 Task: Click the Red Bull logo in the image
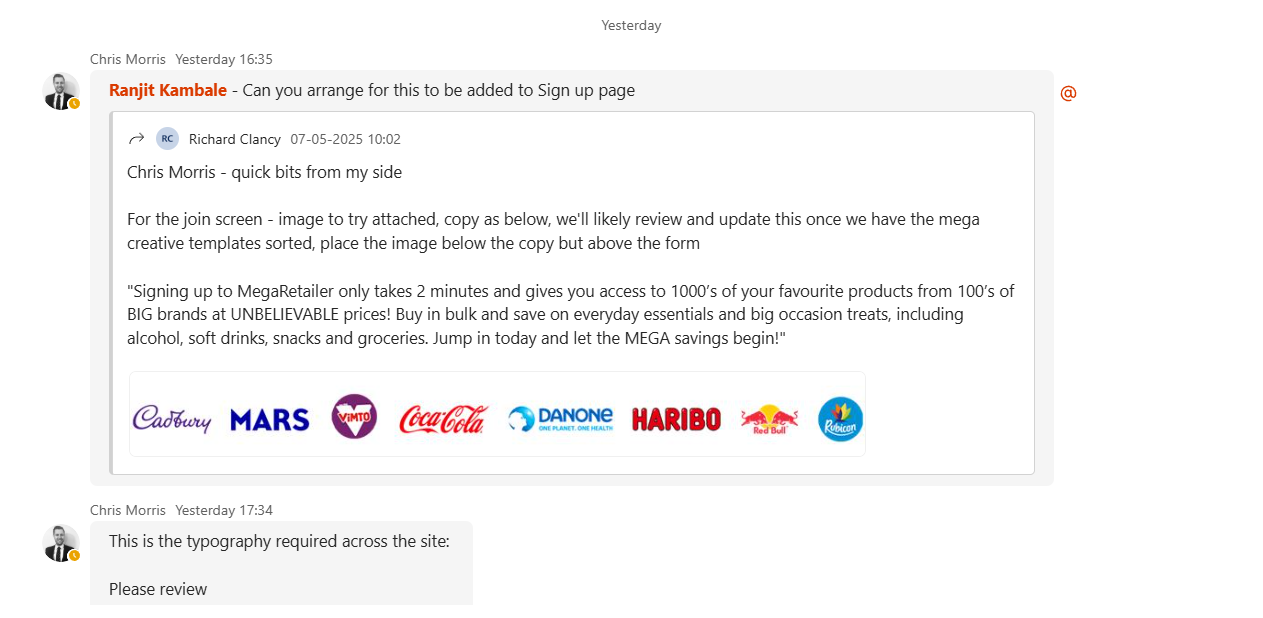coord(769,418)
